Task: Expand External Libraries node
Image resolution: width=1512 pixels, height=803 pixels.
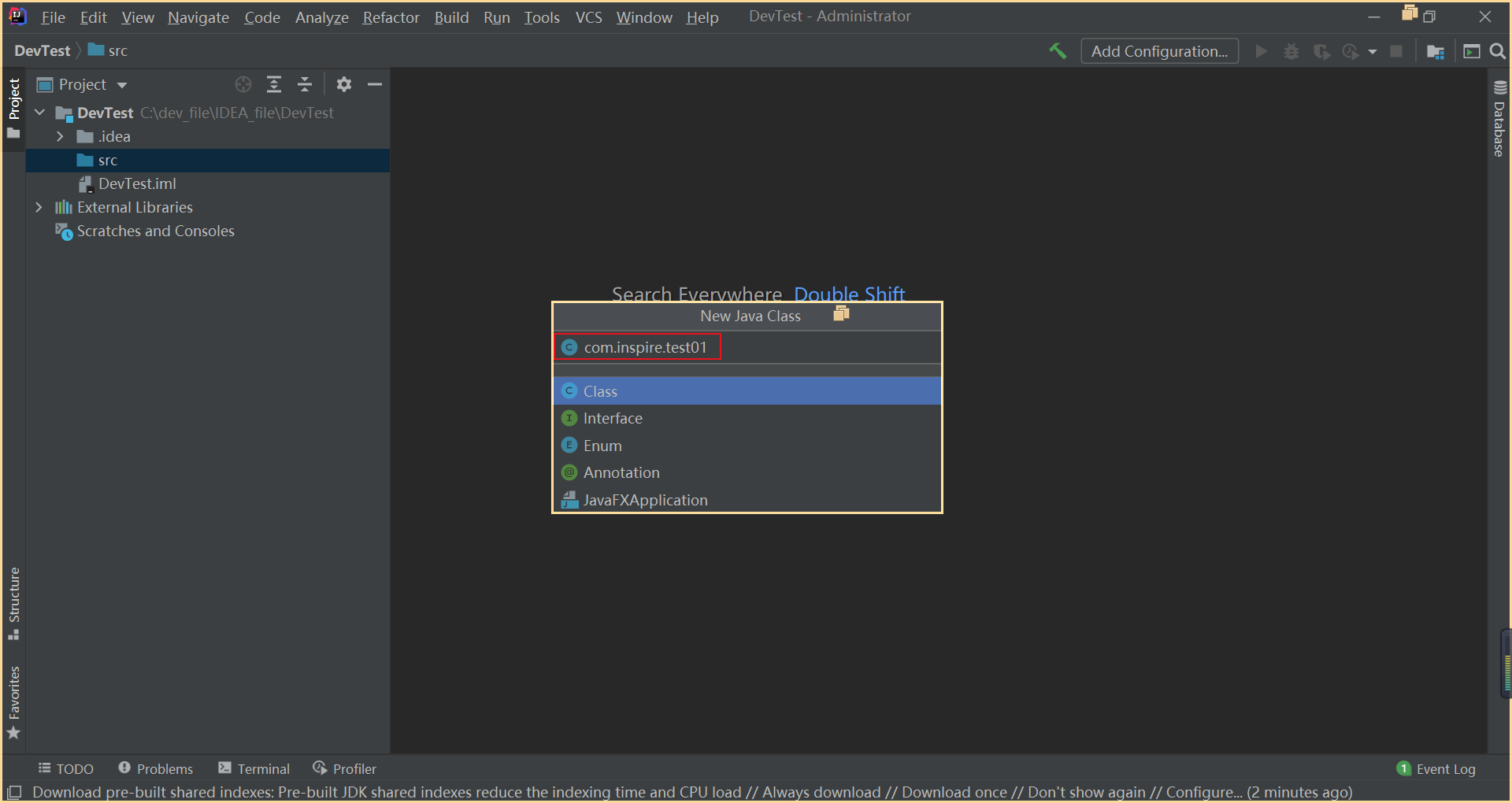Action: tap(39, 207)
